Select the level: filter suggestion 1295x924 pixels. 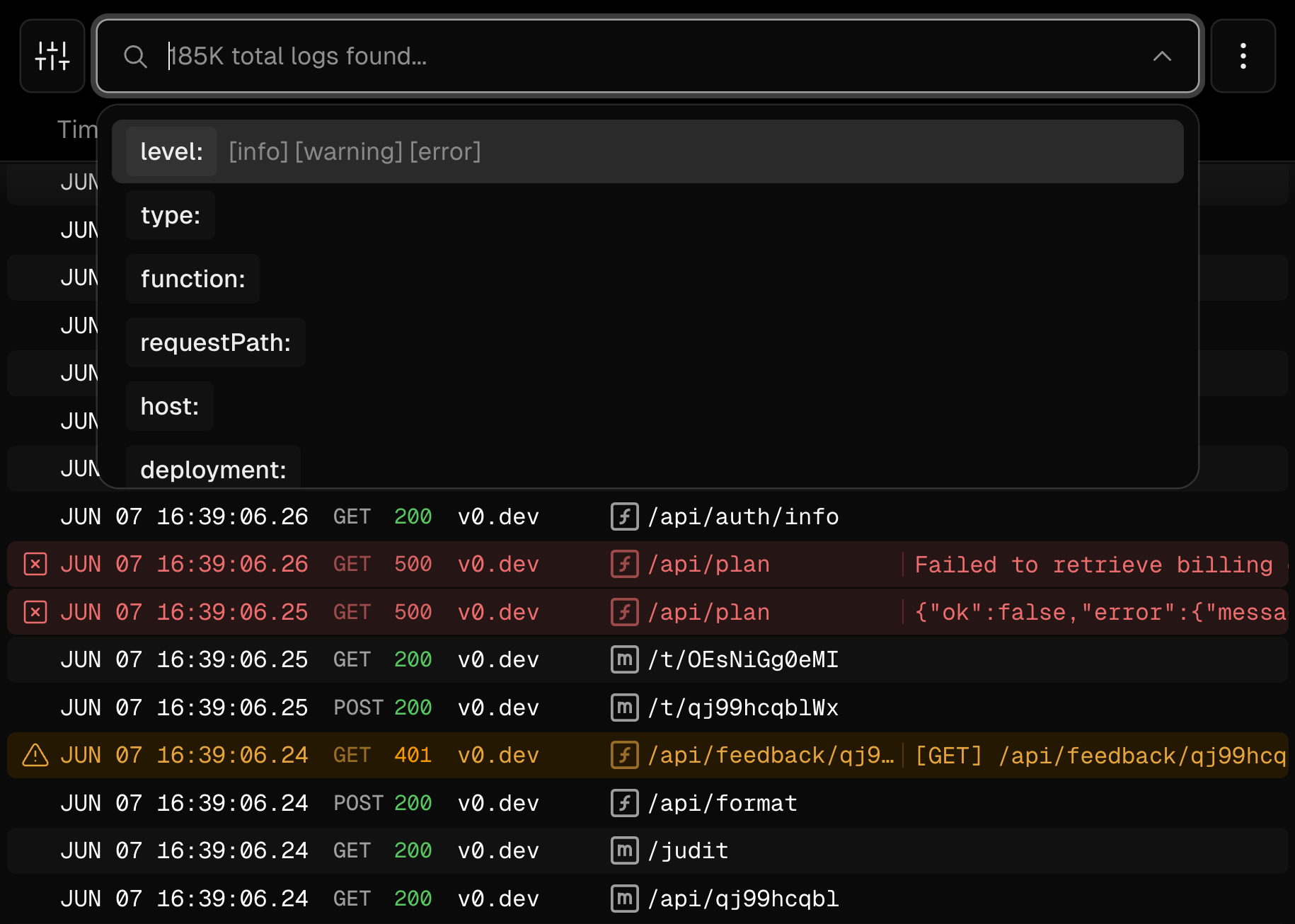[171, 151]
